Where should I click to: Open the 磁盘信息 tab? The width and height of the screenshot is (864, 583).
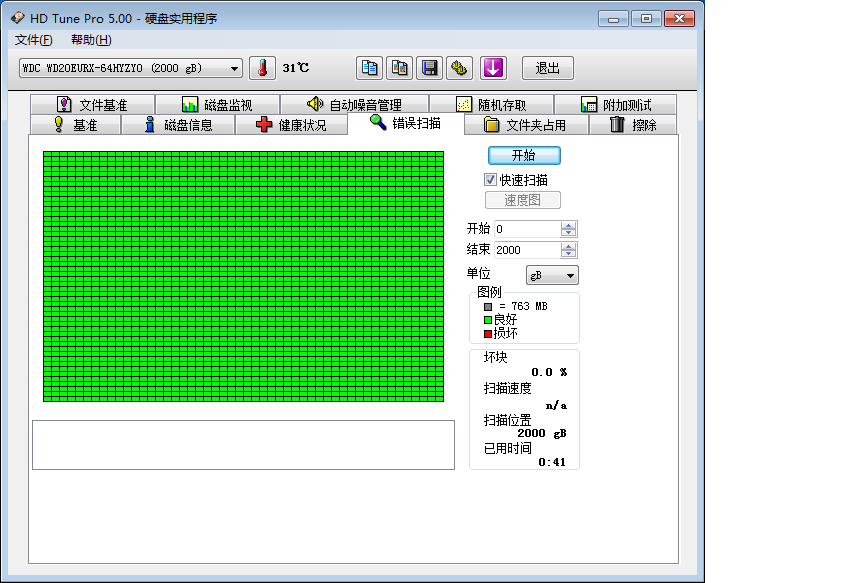[178, 125]
